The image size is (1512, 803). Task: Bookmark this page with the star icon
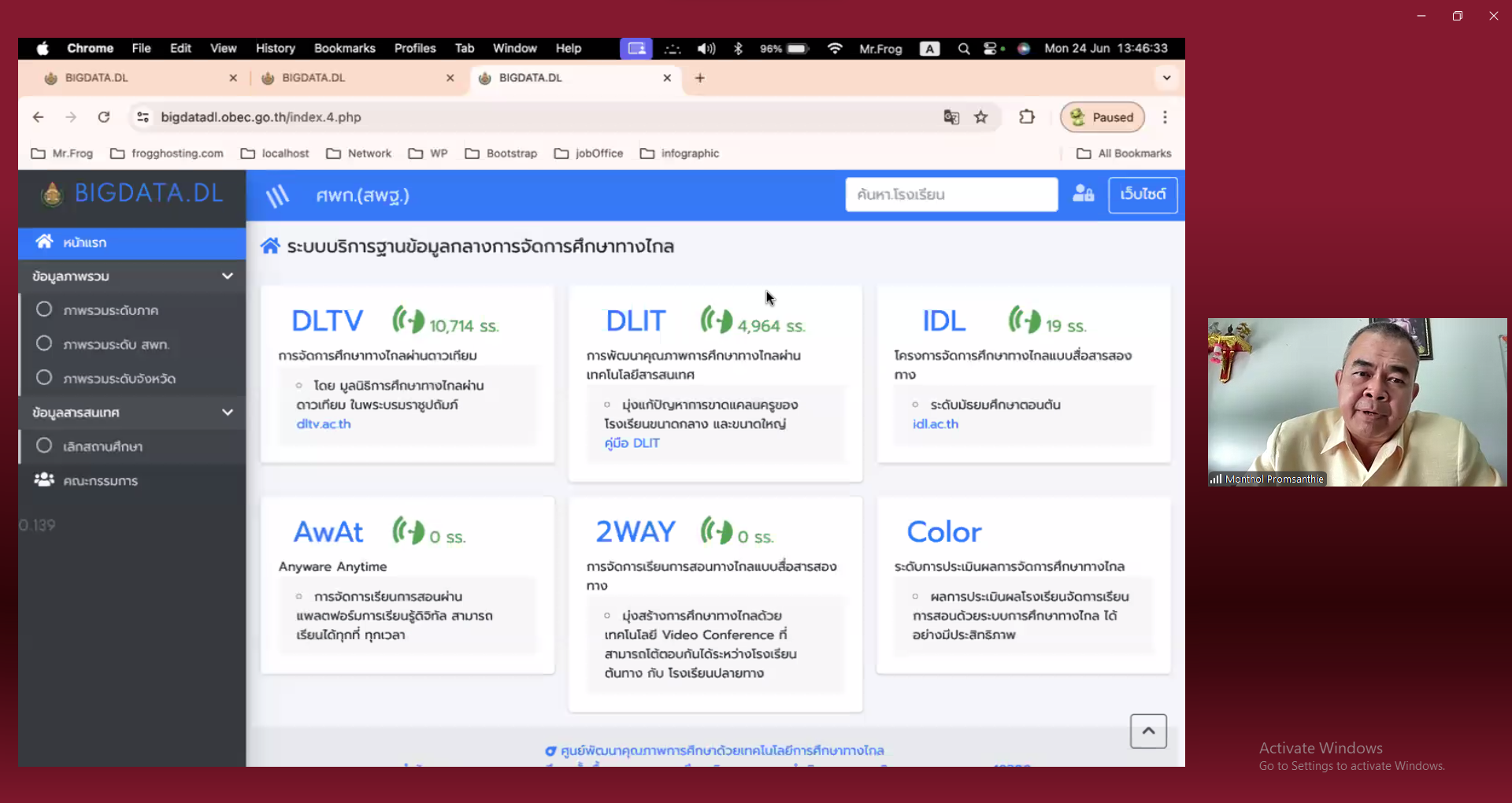tap(980, 117)
